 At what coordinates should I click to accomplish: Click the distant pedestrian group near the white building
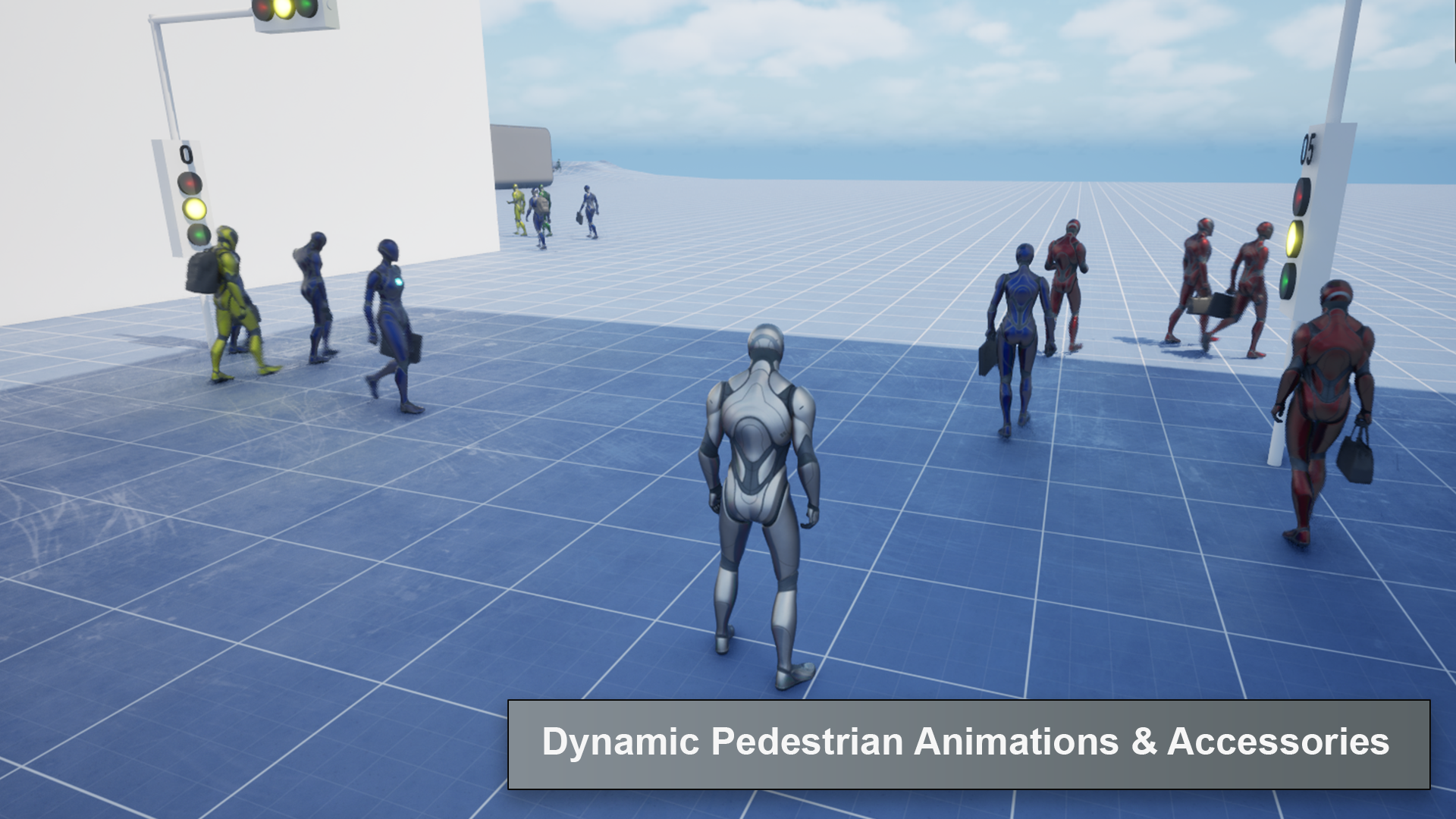coord(535,212)
